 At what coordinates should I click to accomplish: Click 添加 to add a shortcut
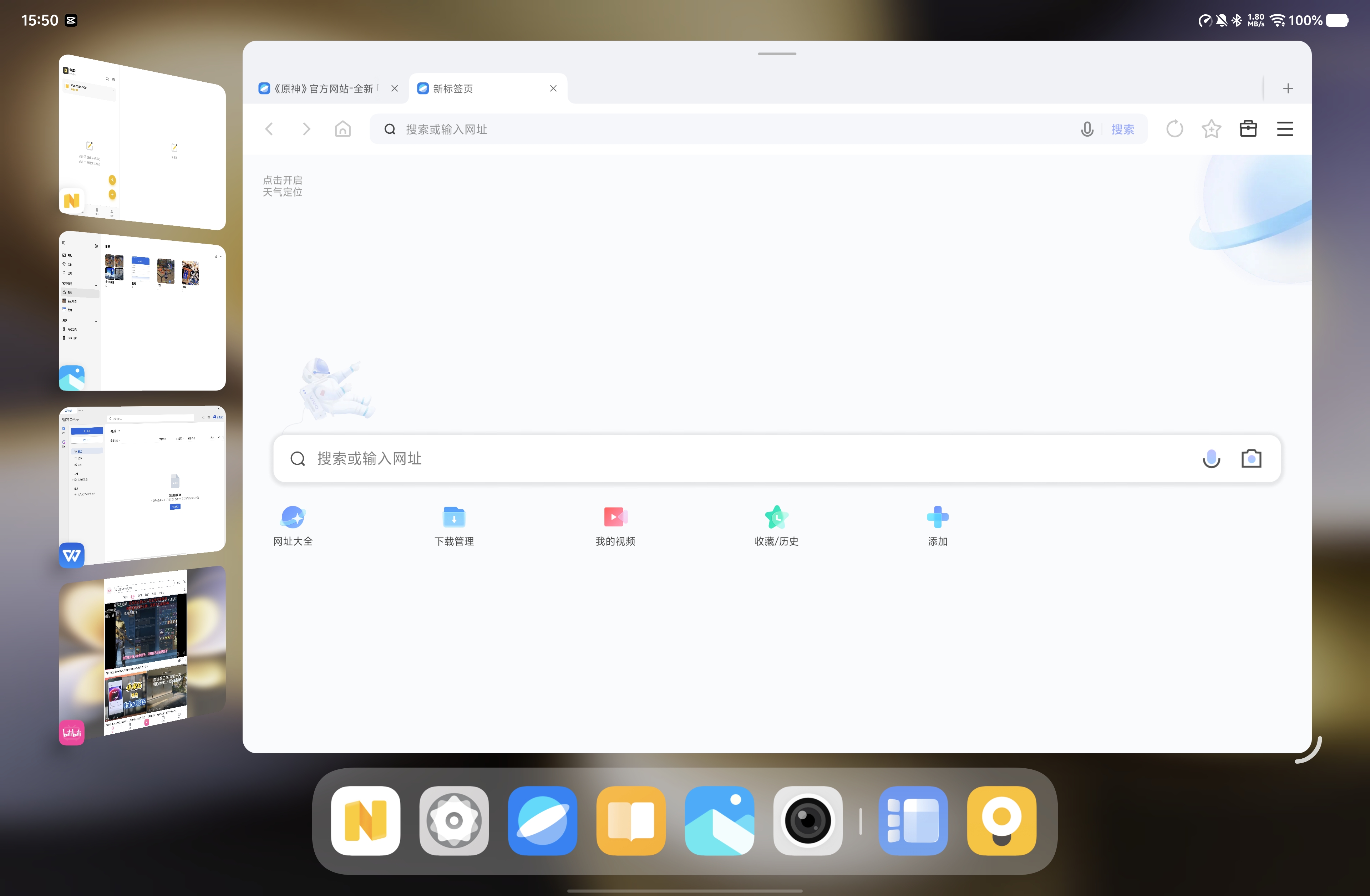coord(937,525)
